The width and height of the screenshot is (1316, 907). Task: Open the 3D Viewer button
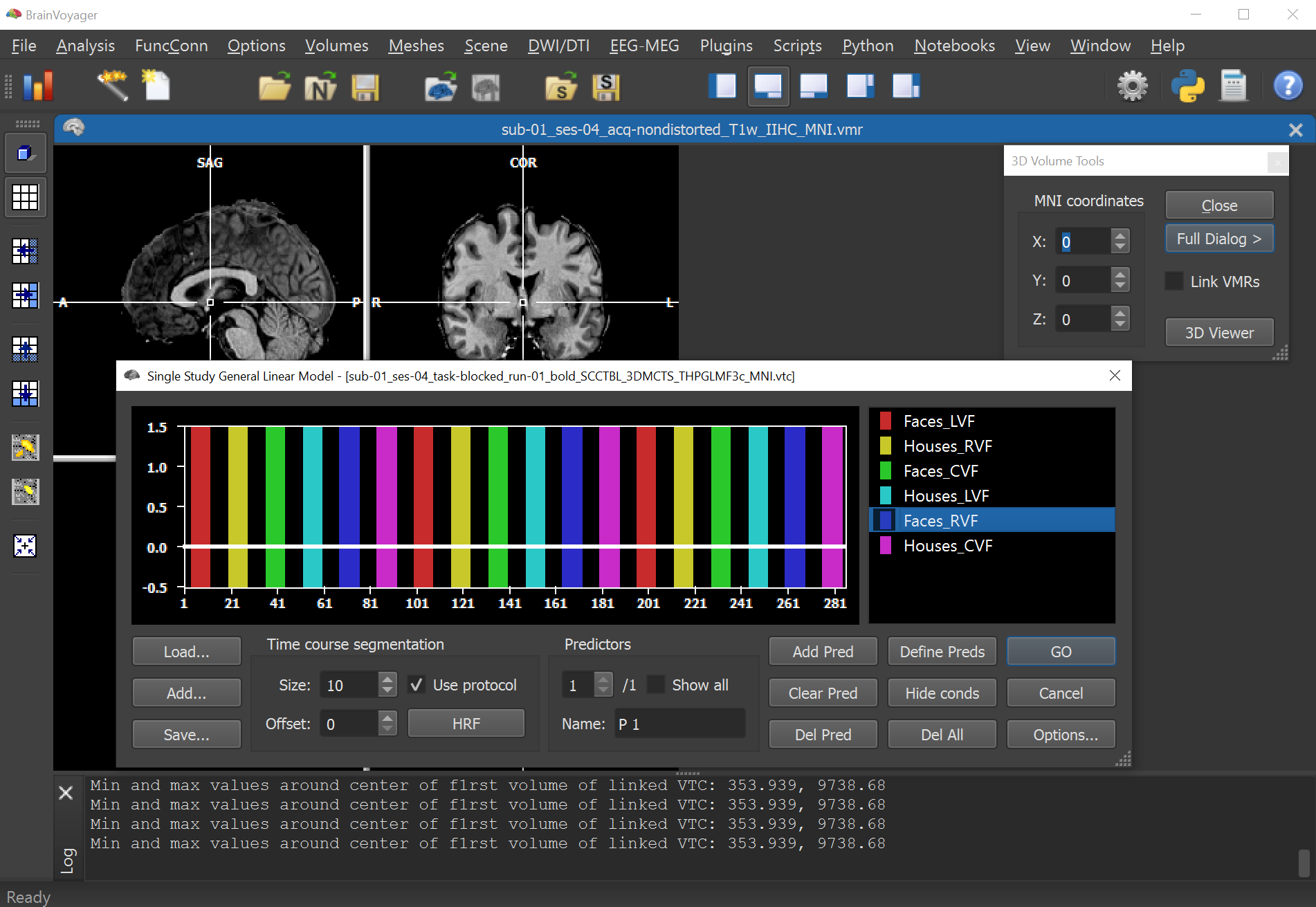click(1219, 333)
